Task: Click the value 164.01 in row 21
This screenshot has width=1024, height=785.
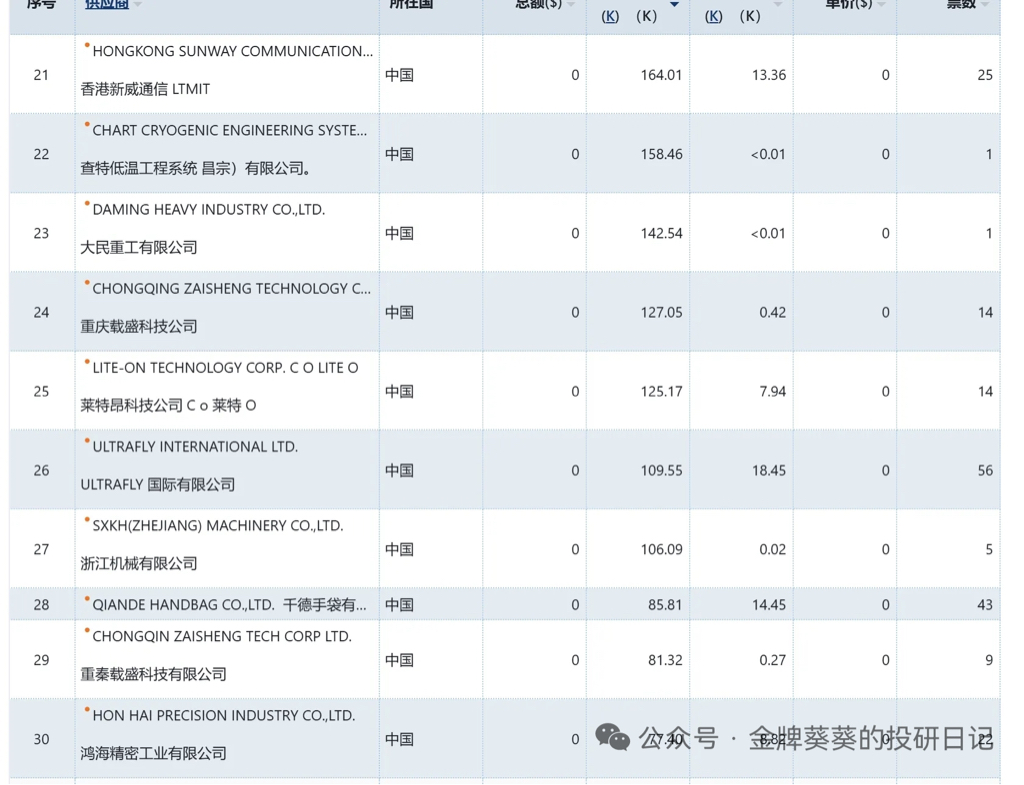Action: pyautogui.click(x=661, y=75)
